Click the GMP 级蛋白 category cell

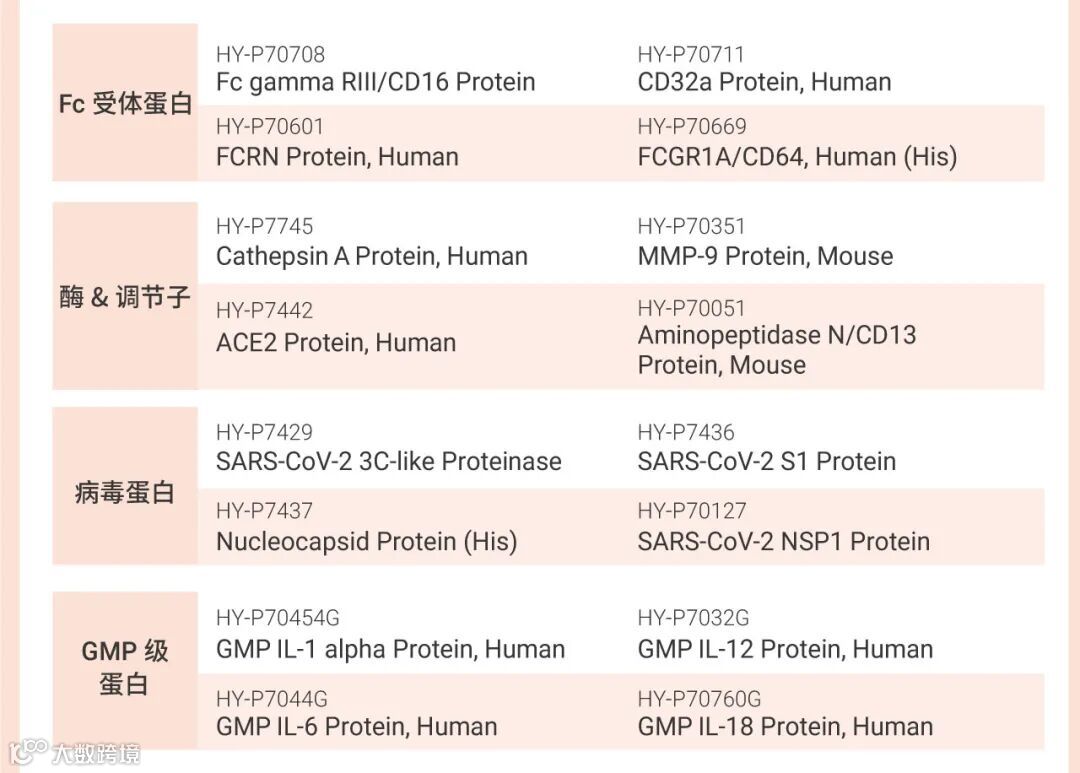(125, 668)
